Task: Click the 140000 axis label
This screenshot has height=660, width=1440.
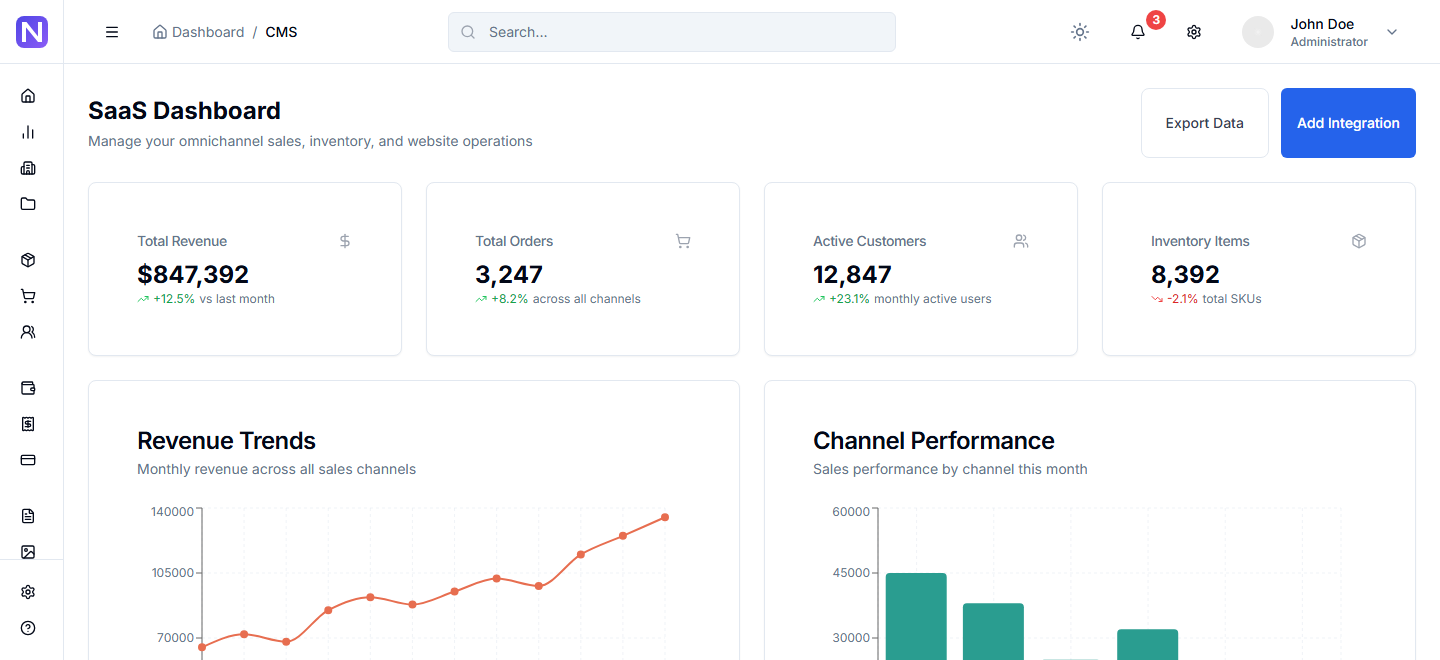Action: coord(173,512)
